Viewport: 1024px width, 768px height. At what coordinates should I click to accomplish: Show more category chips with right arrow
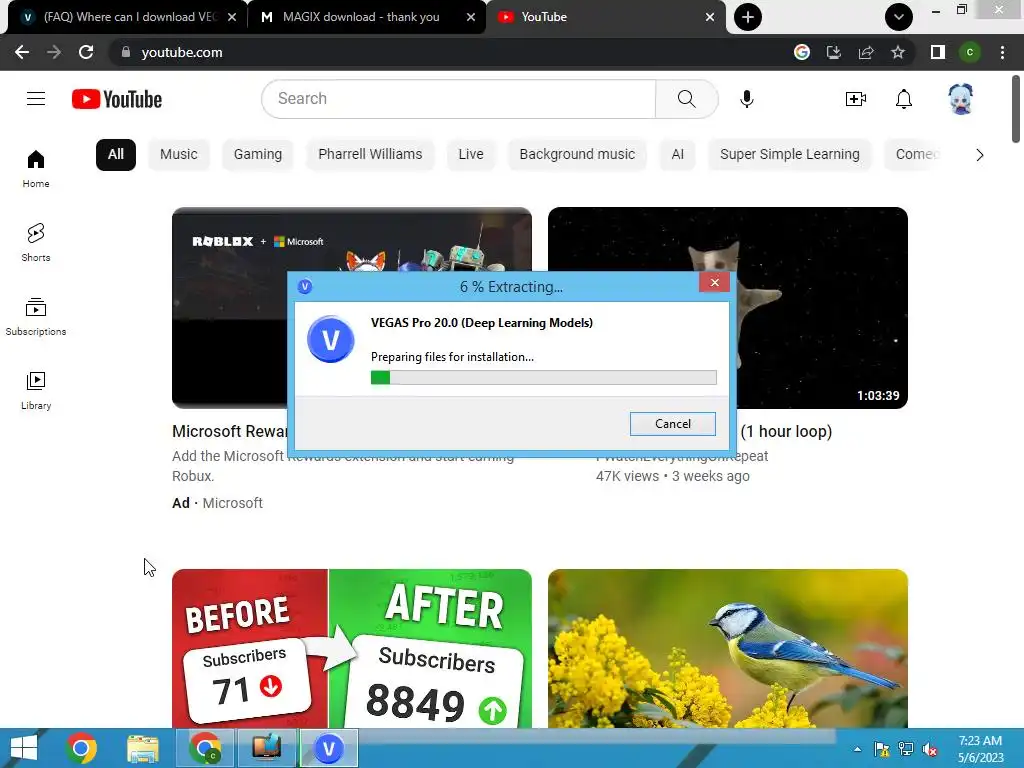pyautogui.click(x=979, y=155)
